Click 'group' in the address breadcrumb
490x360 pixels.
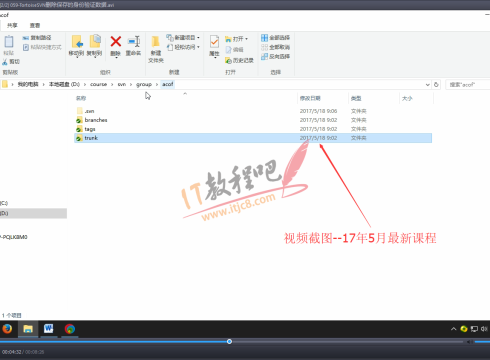[144, 84]
